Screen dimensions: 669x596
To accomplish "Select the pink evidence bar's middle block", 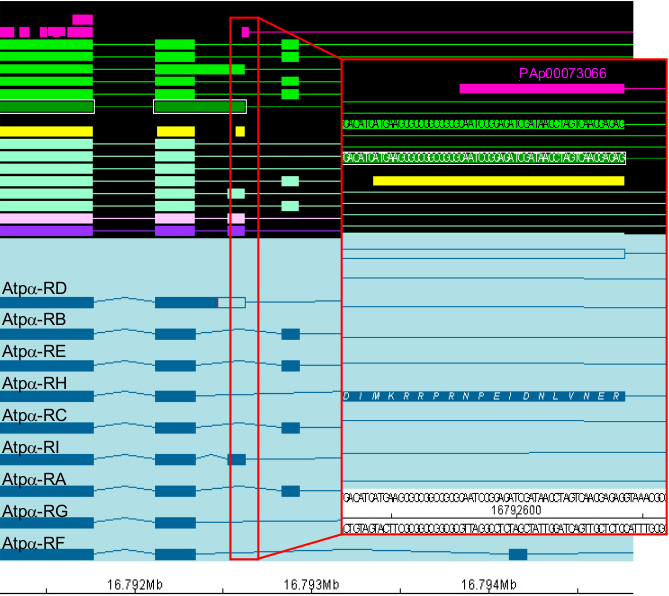I will 175,218.
